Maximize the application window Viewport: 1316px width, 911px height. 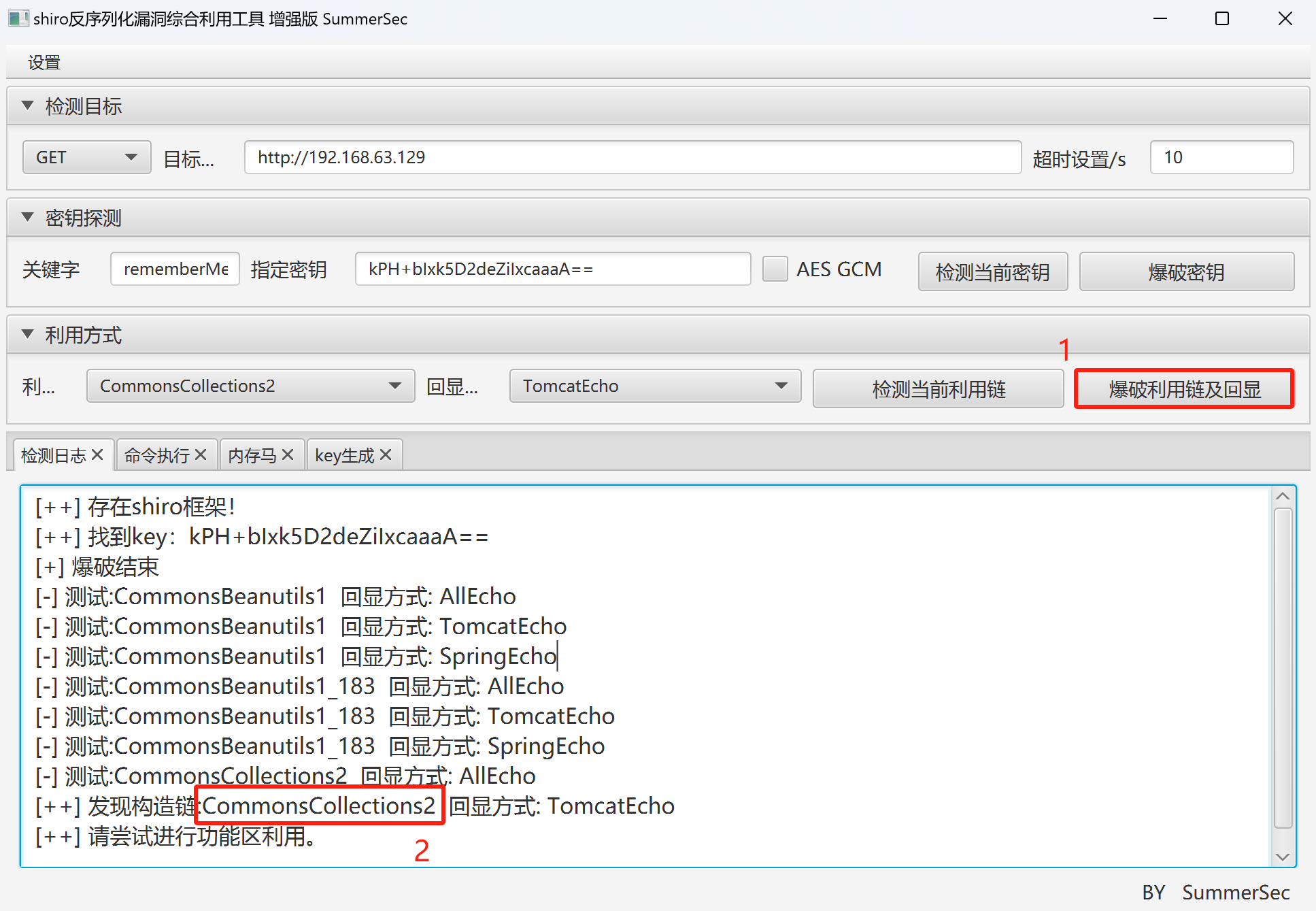[x=1222, y=18]
